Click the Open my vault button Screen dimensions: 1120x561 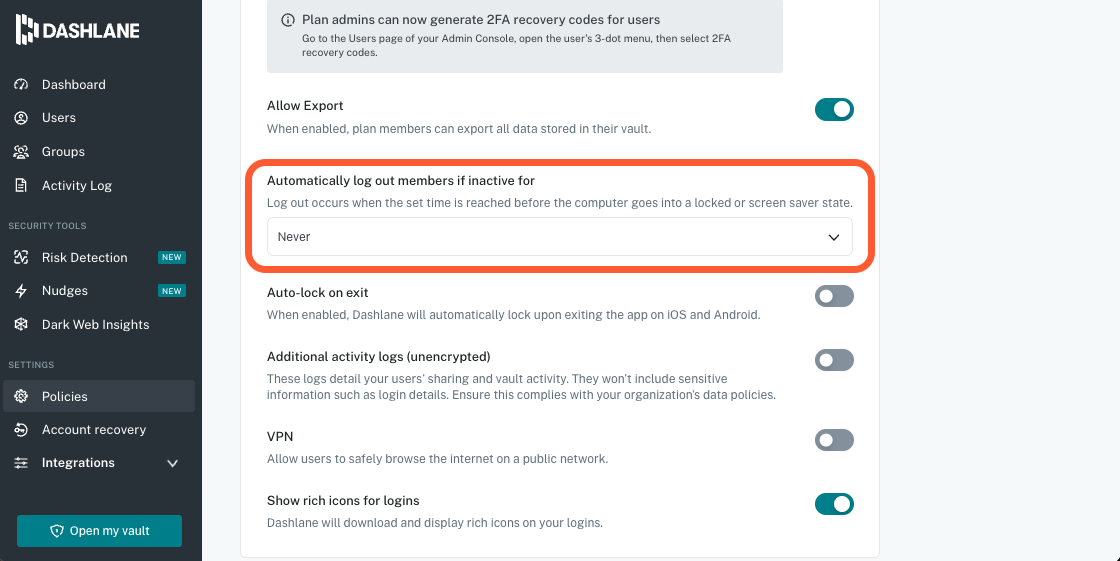(x=99, y=531)
